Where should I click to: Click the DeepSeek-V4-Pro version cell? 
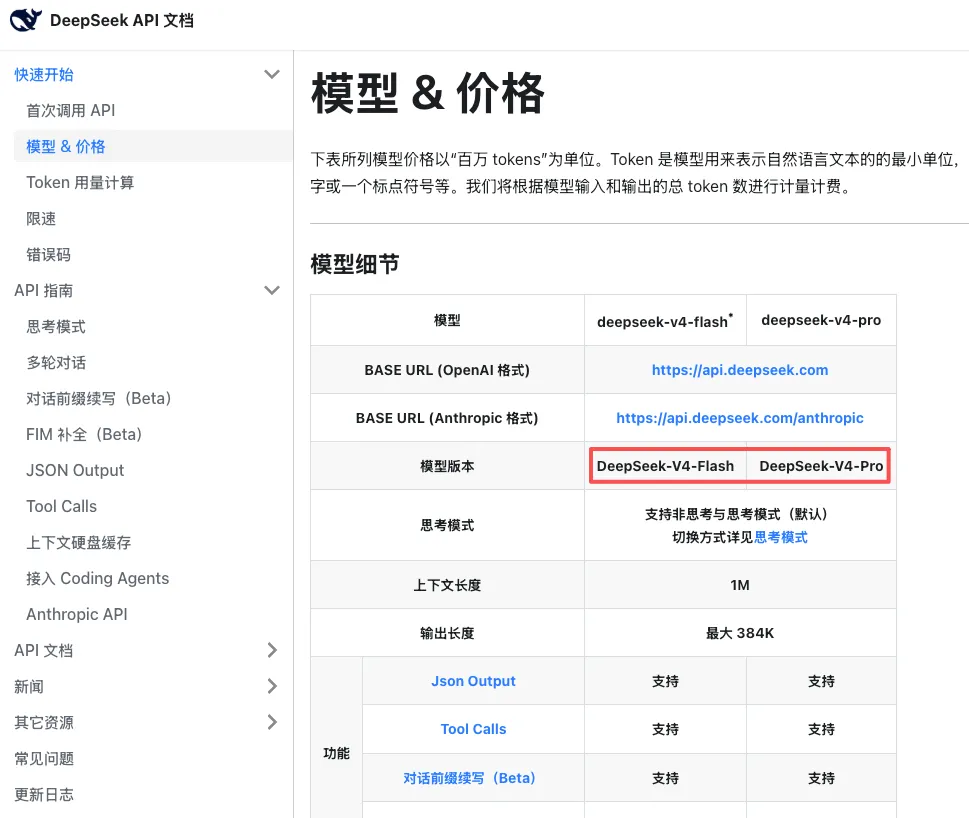pos(821,466)
